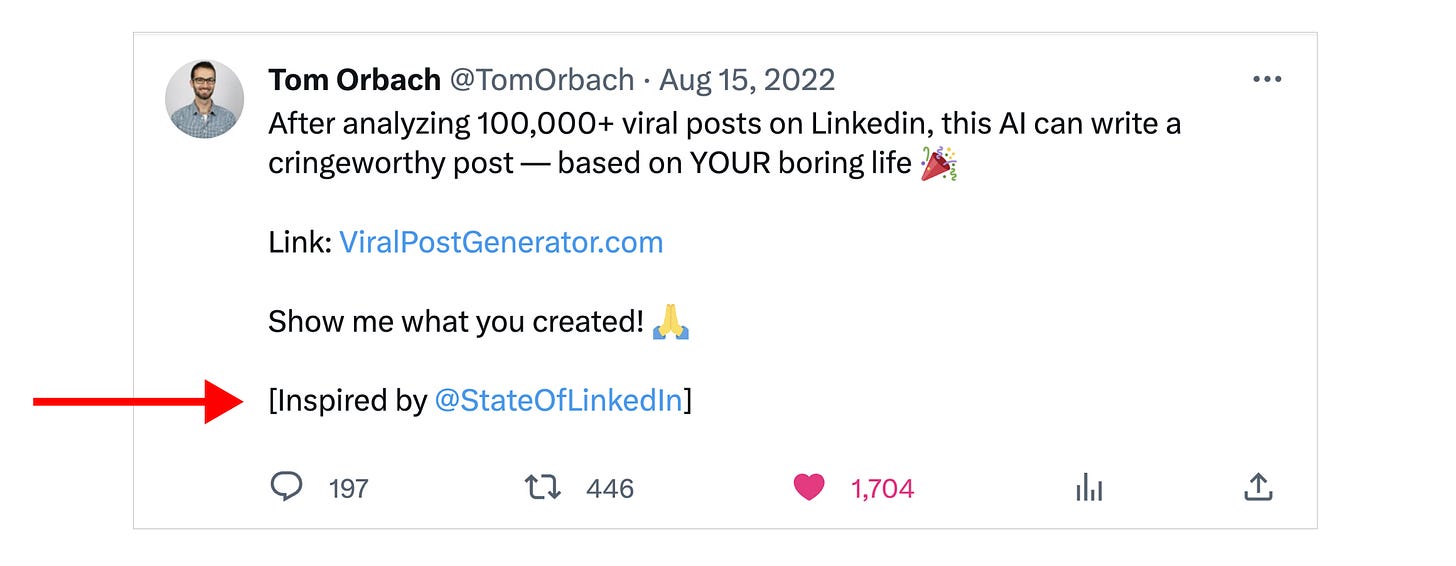Click the reply speech bubble icon
This screenshot has width=1456, height=566.
point(287,487)
